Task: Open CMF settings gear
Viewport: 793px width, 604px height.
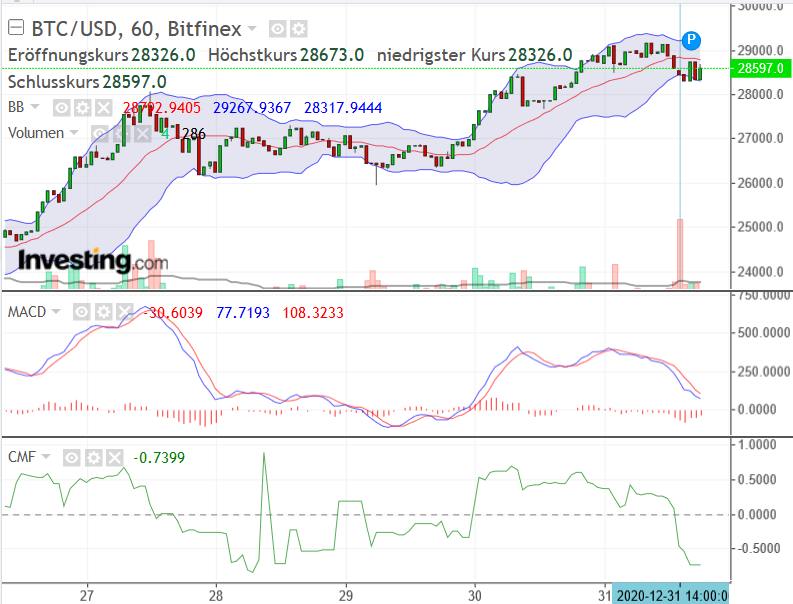Action: 93,458
